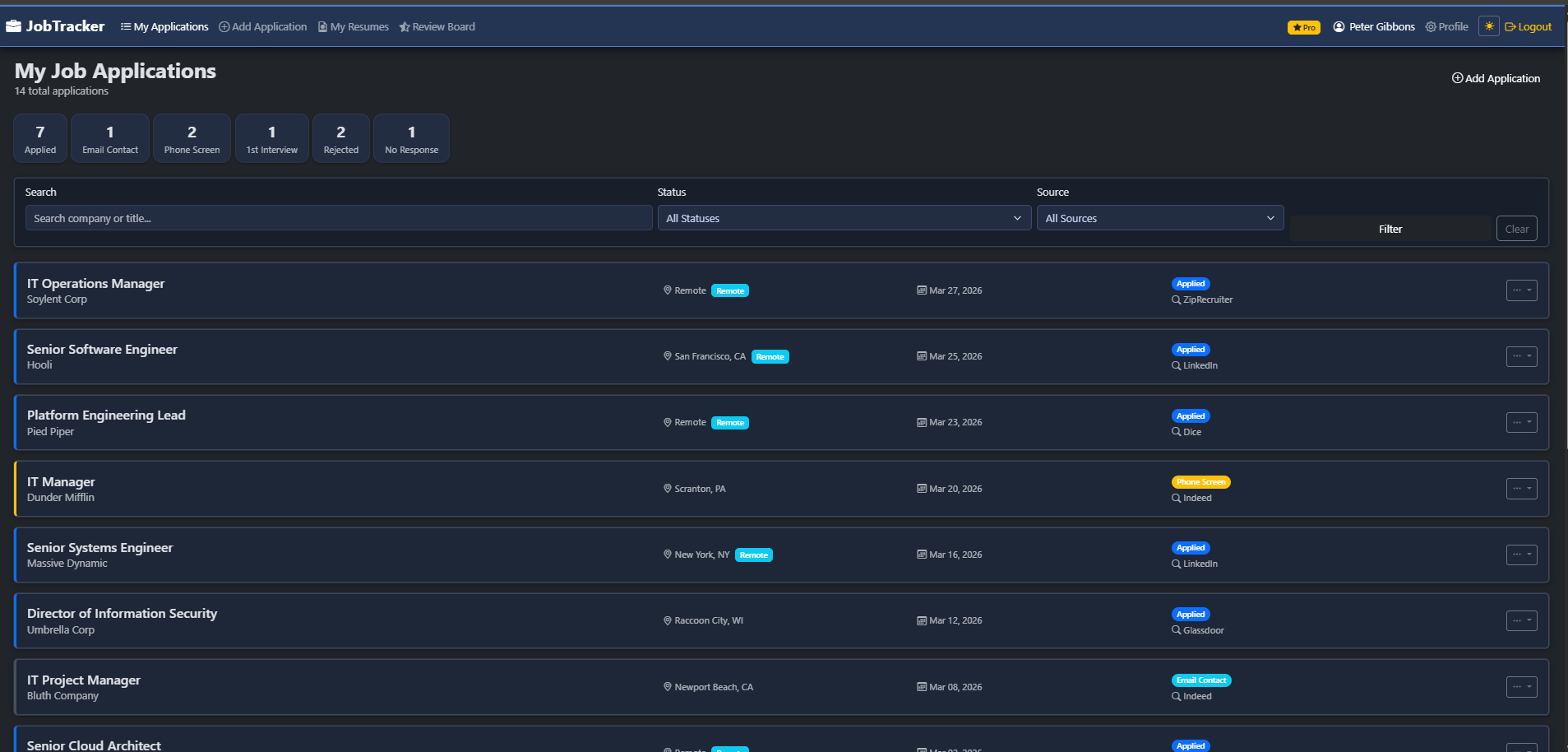Click the calendar icon beside Mar 27, 2026
Viewport: 1568px width, 752px height.
[x=922, y=290]
